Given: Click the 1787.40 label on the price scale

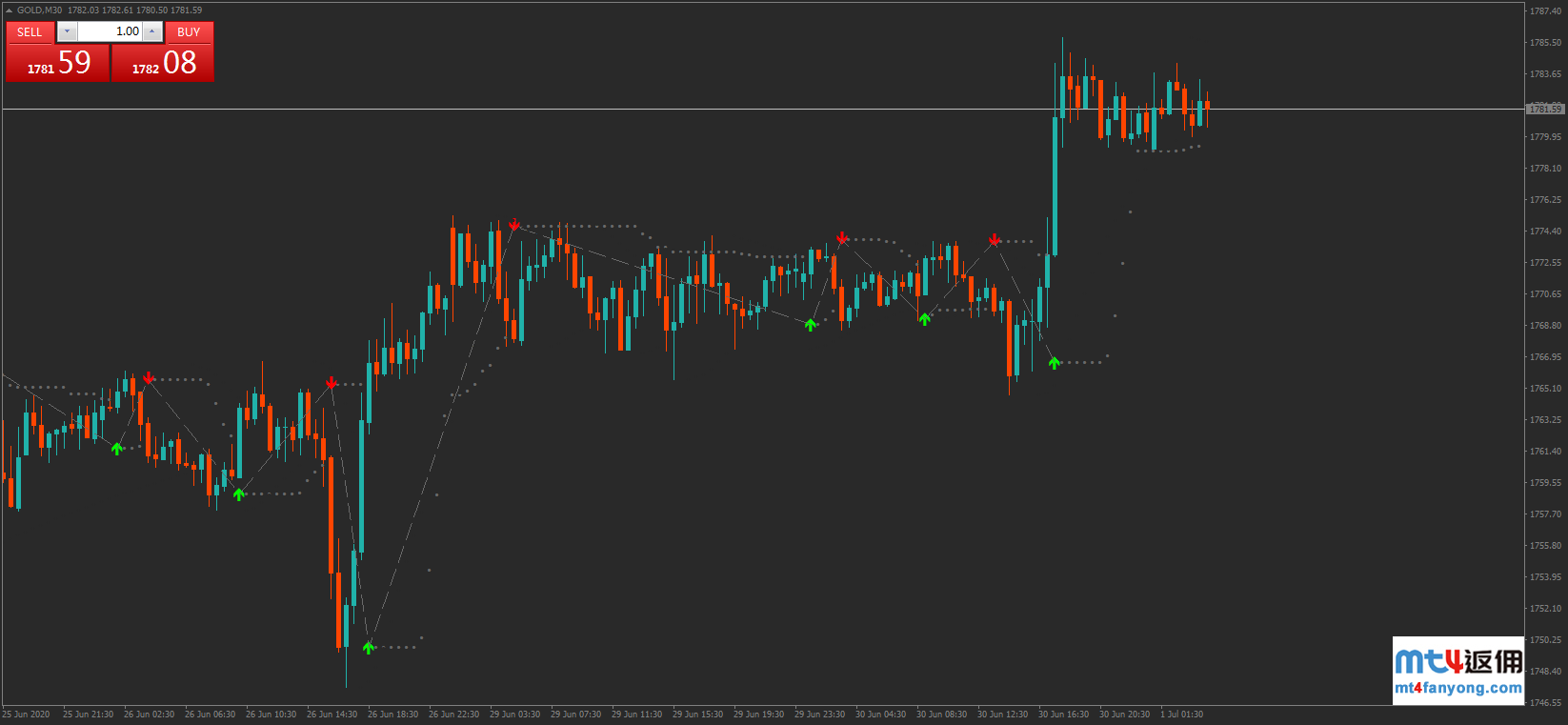Looking at the screenshot, I should click(x=1545, y=11).
